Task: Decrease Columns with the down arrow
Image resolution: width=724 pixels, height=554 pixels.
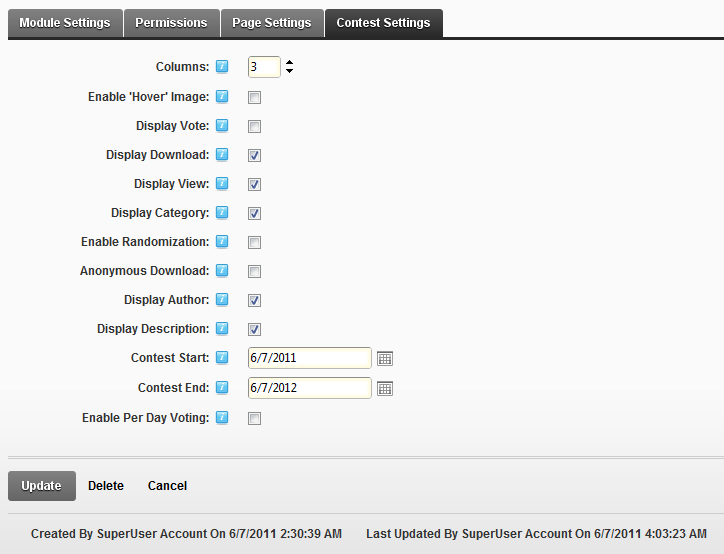Action: (290, 71)
